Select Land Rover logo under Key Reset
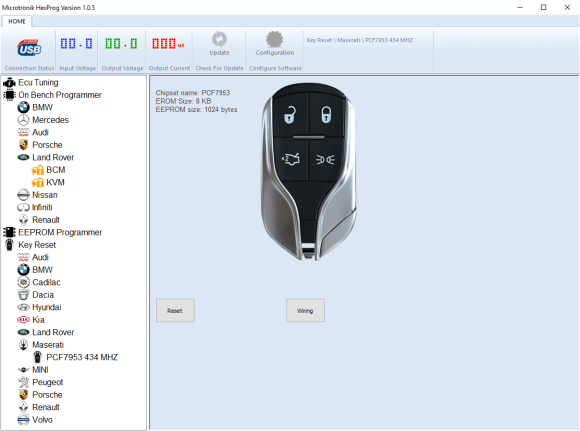580x431 pixels. (x=23, y=332)
